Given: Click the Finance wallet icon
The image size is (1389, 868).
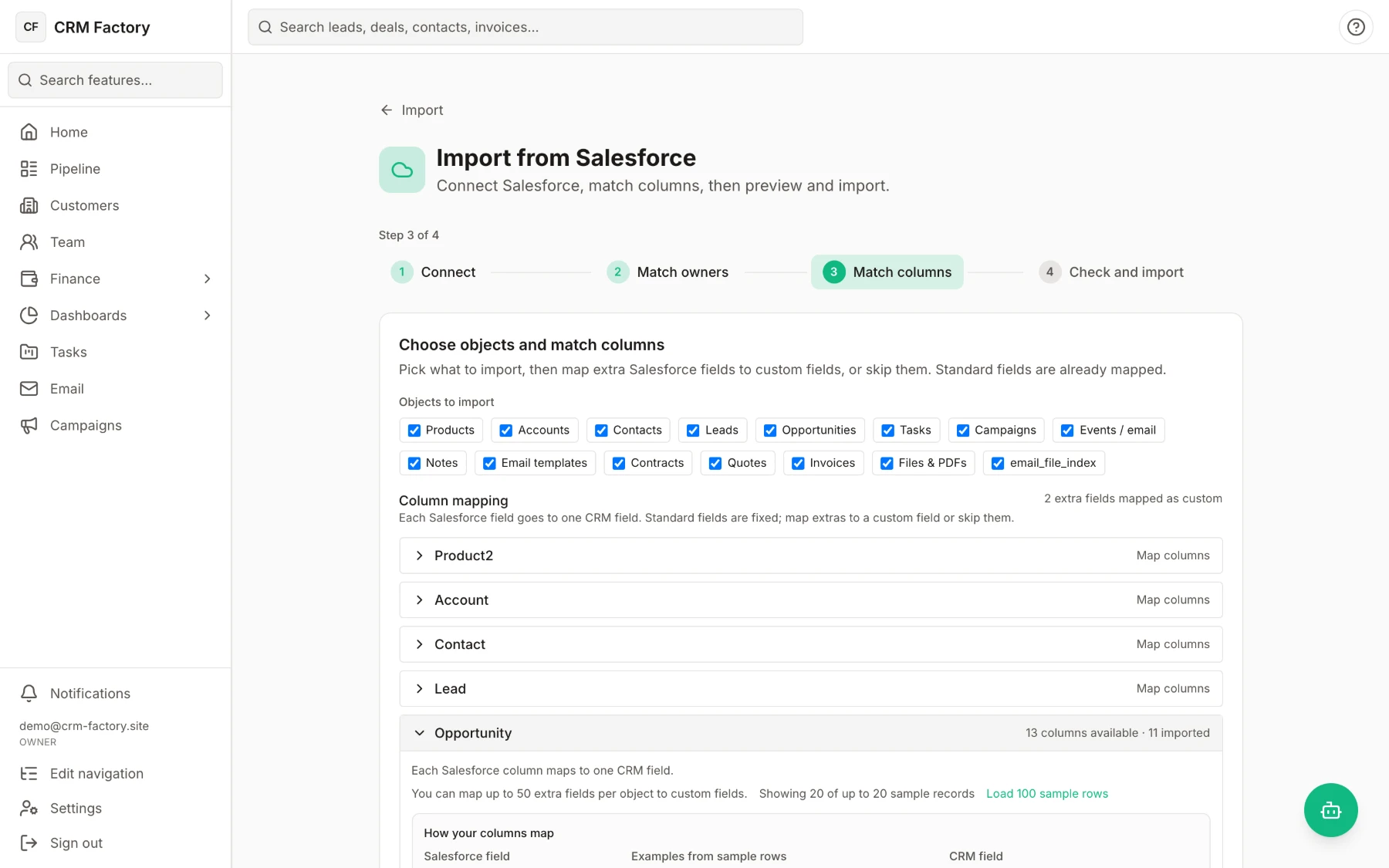Looking at the screenshot, I should pyautogui.click(x=29, y=279).
